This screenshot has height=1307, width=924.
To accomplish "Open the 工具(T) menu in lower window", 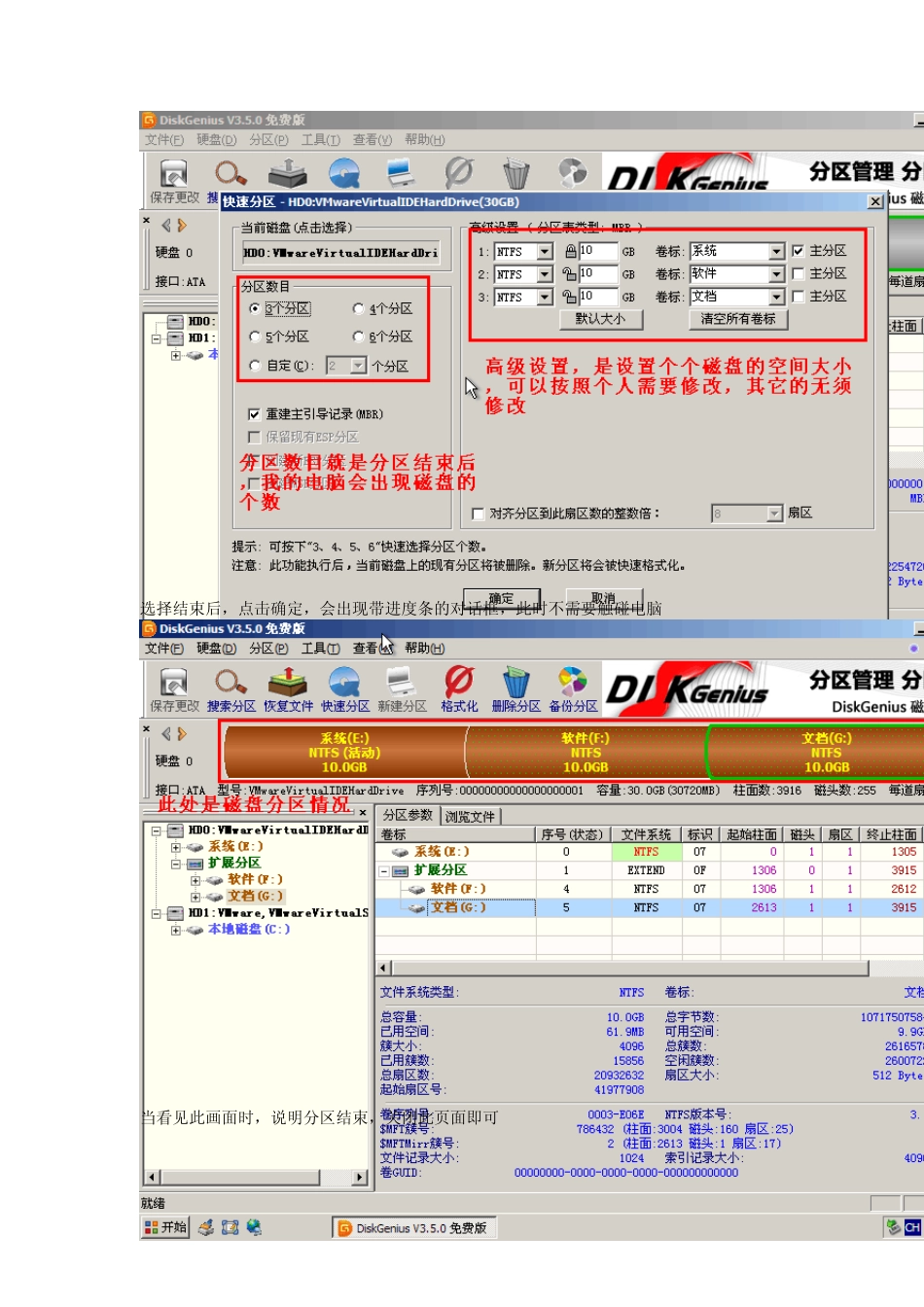I will click(320, 649).
